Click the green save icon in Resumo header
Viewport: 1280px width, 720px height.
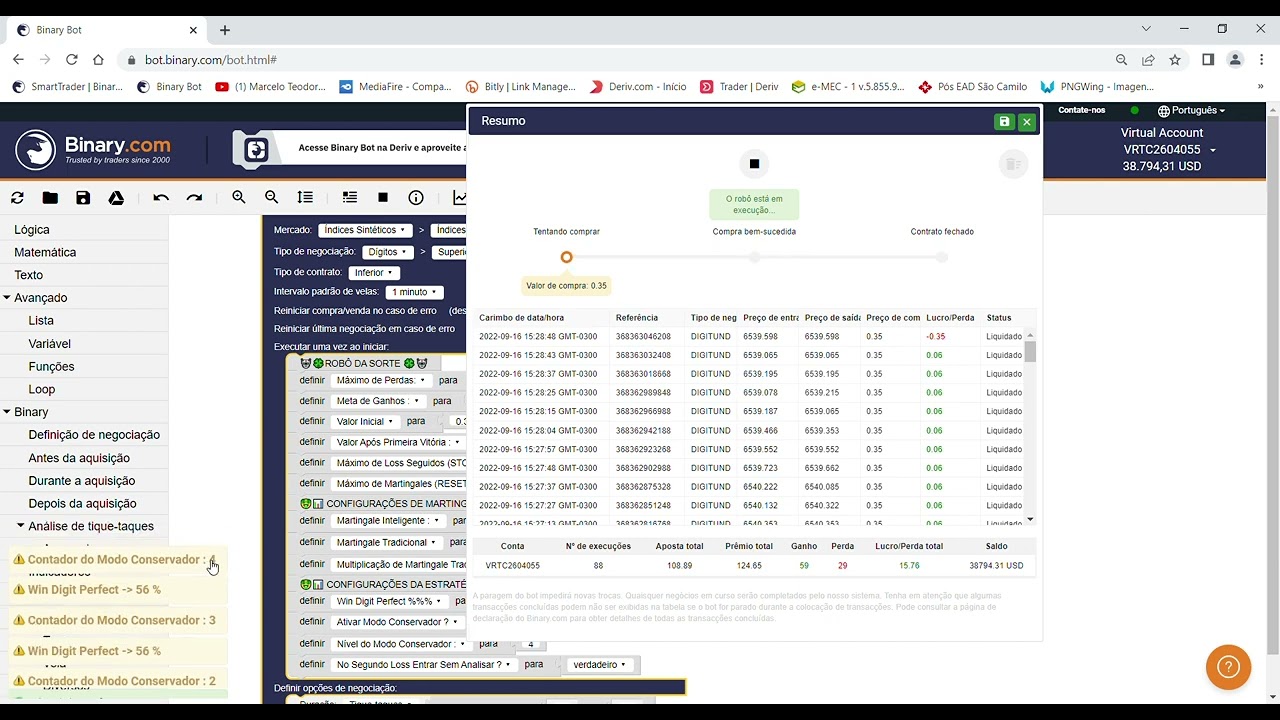coord(1004,122)
